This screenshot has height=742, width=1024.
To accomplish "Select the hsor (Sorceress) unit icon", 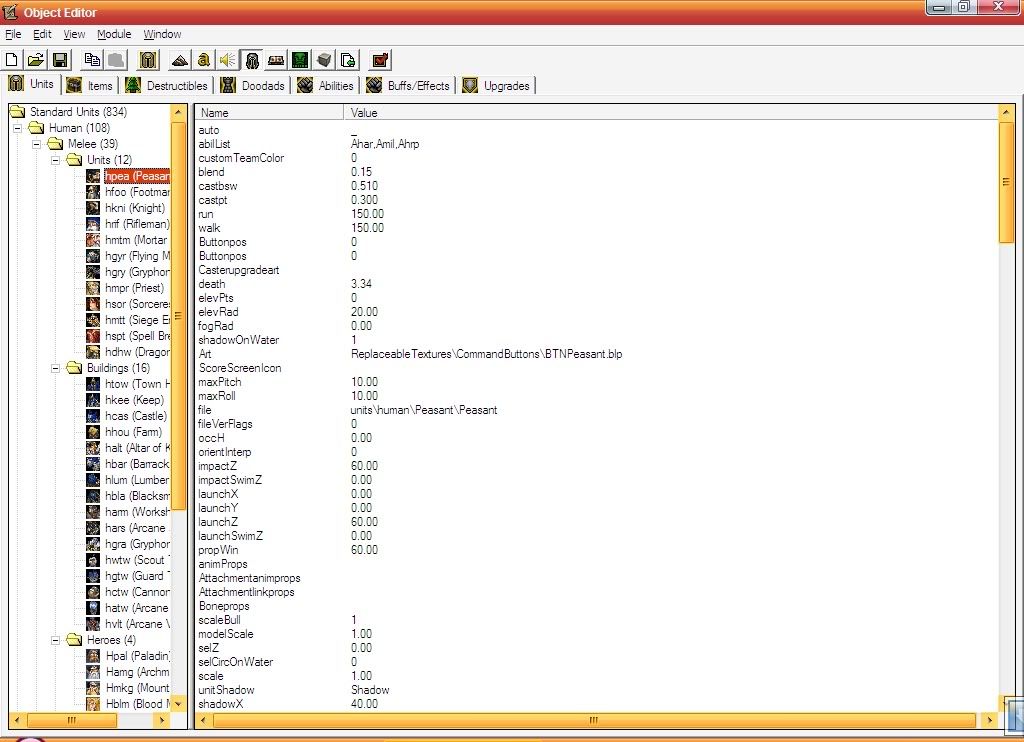I will click(93, 304).
